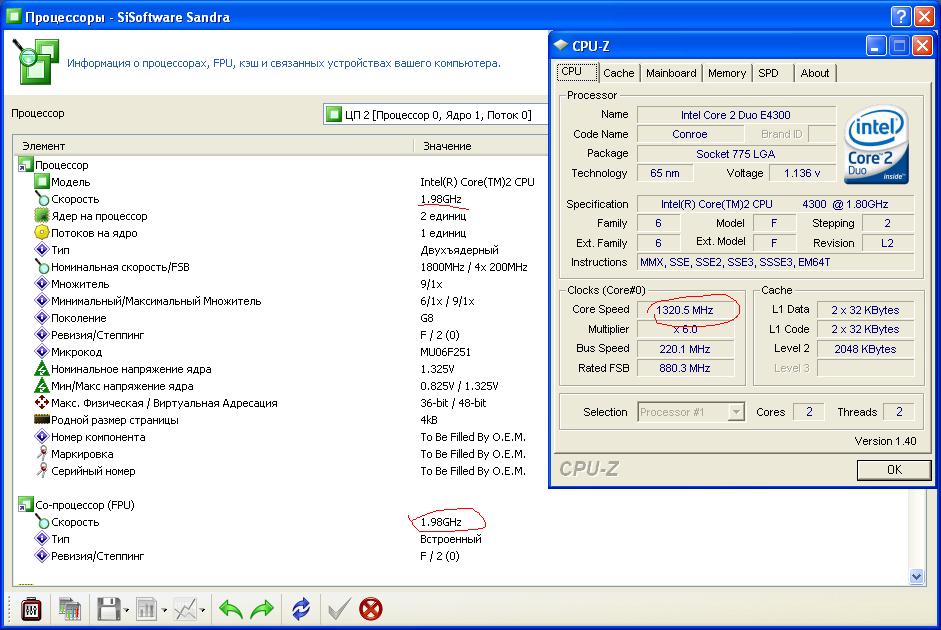Click the Элемент column header
The height and width of the screenshot is (630, 941).
pyautogui.click(x=43, y=146)
